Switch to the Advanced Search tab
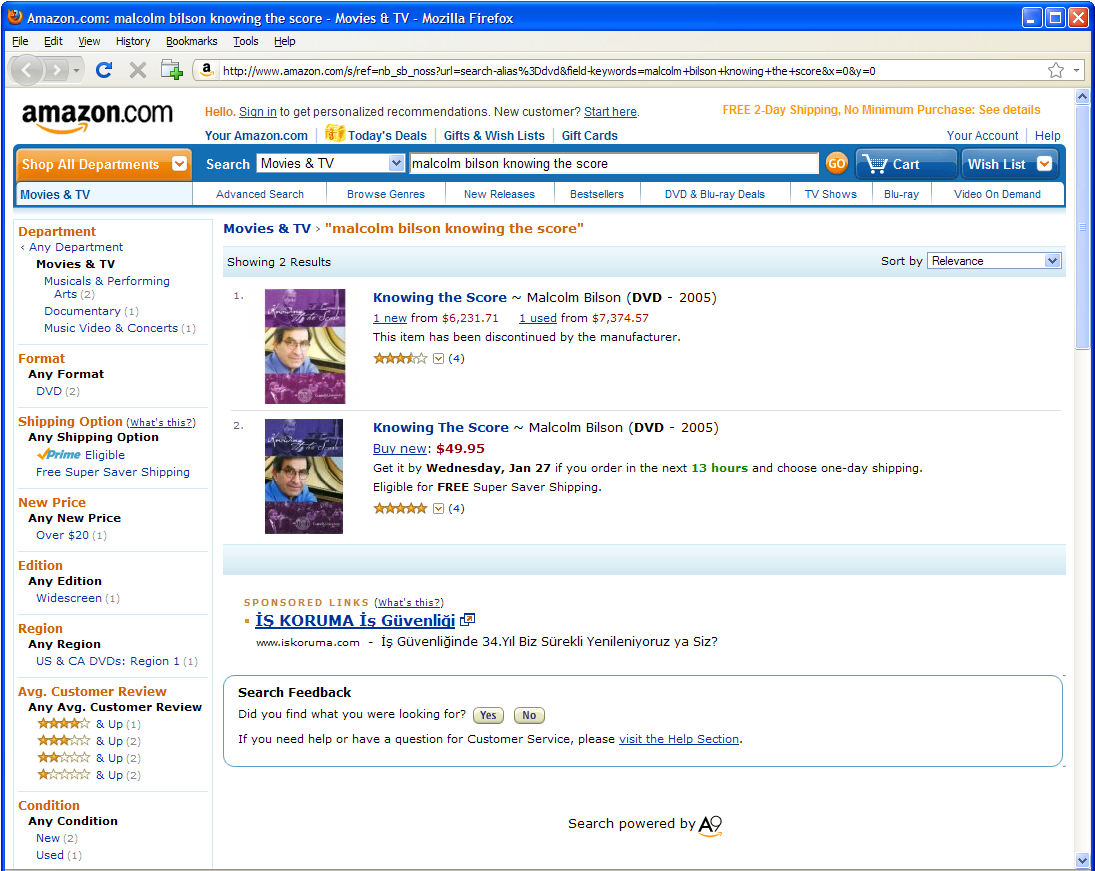 [x=260, y=194]
